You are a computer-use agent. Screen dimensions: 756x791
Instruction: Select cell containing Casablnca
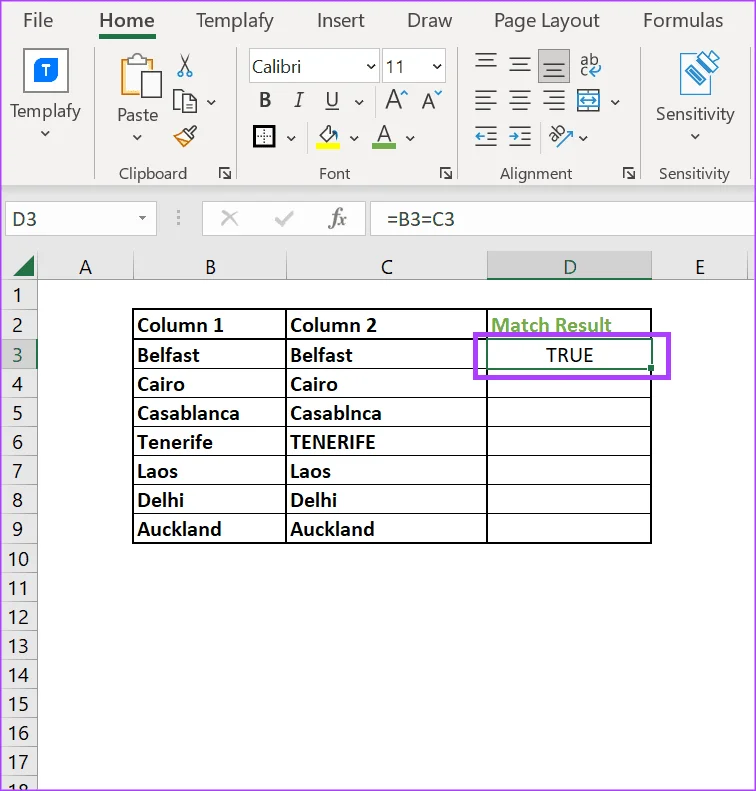coord(386,413)
